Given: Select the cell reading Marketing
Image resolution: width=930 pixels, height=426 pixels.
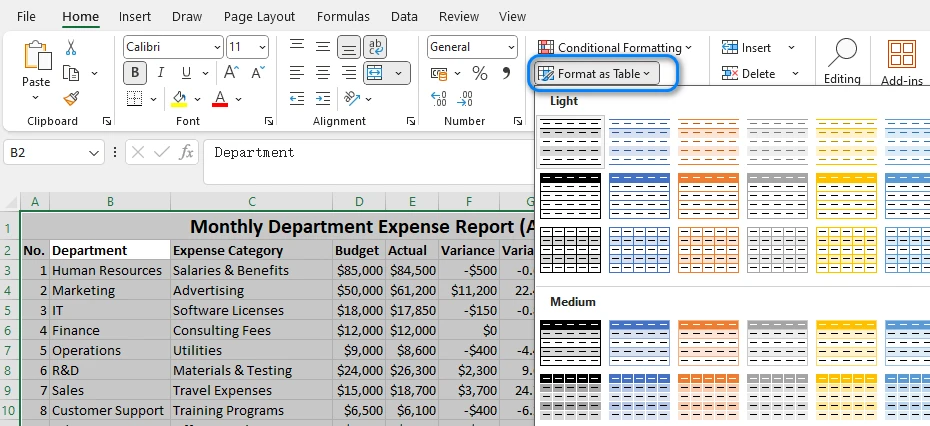Looking at the screenshot, I should pos(110,290).
